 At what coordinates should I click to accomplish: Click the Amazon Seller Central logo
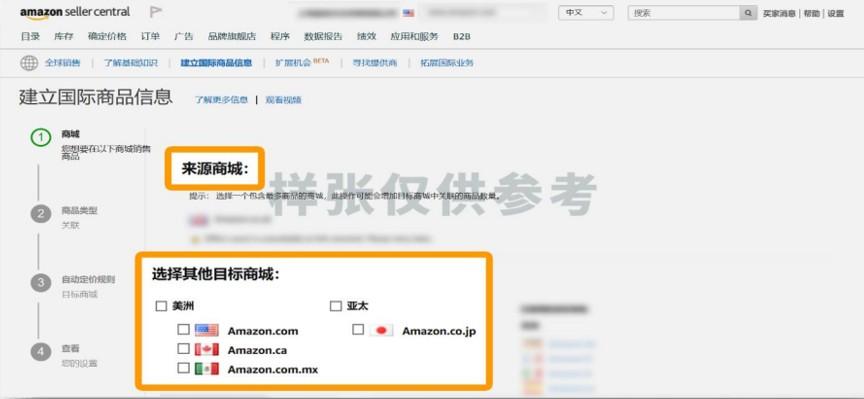pyautogui.click(x=75, y=12)
